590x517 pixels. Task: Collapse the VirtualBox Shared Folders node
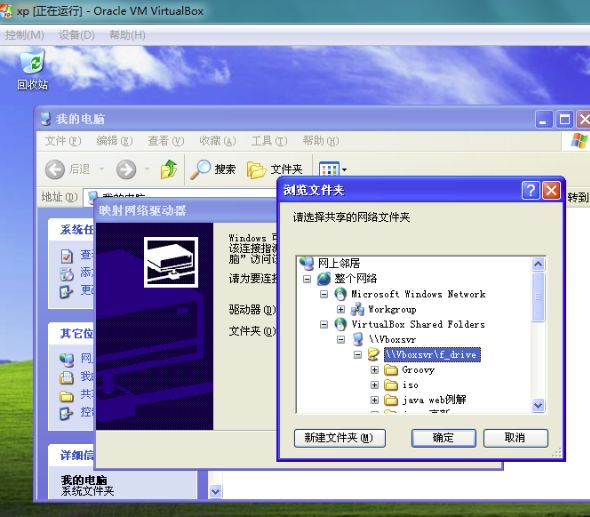coord(324,324)
